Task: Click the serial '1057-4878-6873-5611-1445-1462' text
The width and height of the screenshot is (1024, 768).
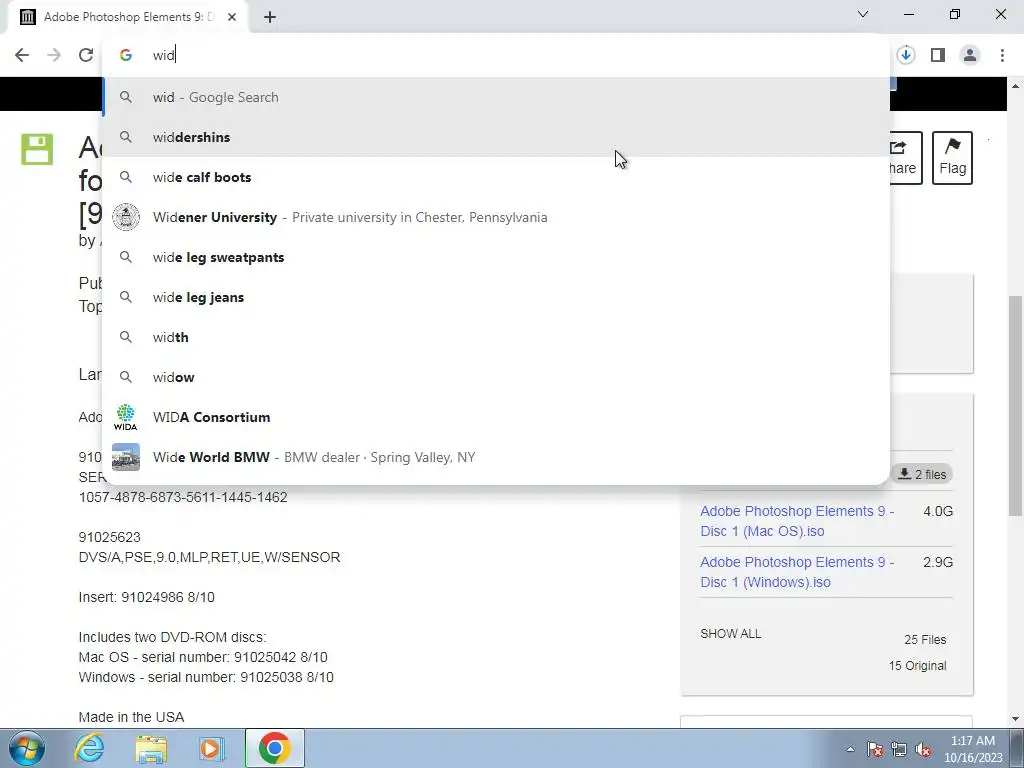Action: tap(183, 497)
